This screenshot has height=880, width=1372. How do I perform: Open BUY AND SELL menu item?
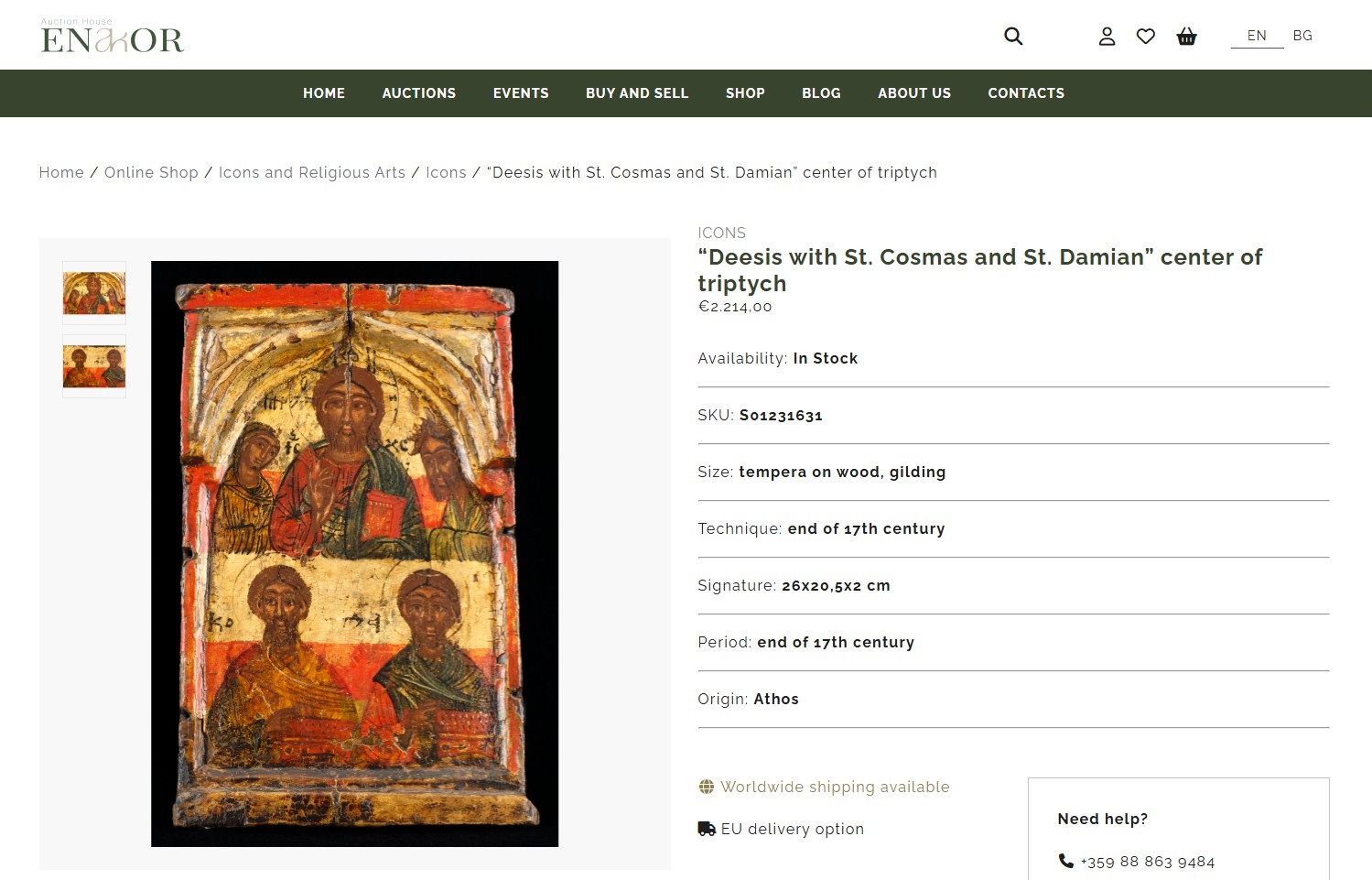(637, 93)
